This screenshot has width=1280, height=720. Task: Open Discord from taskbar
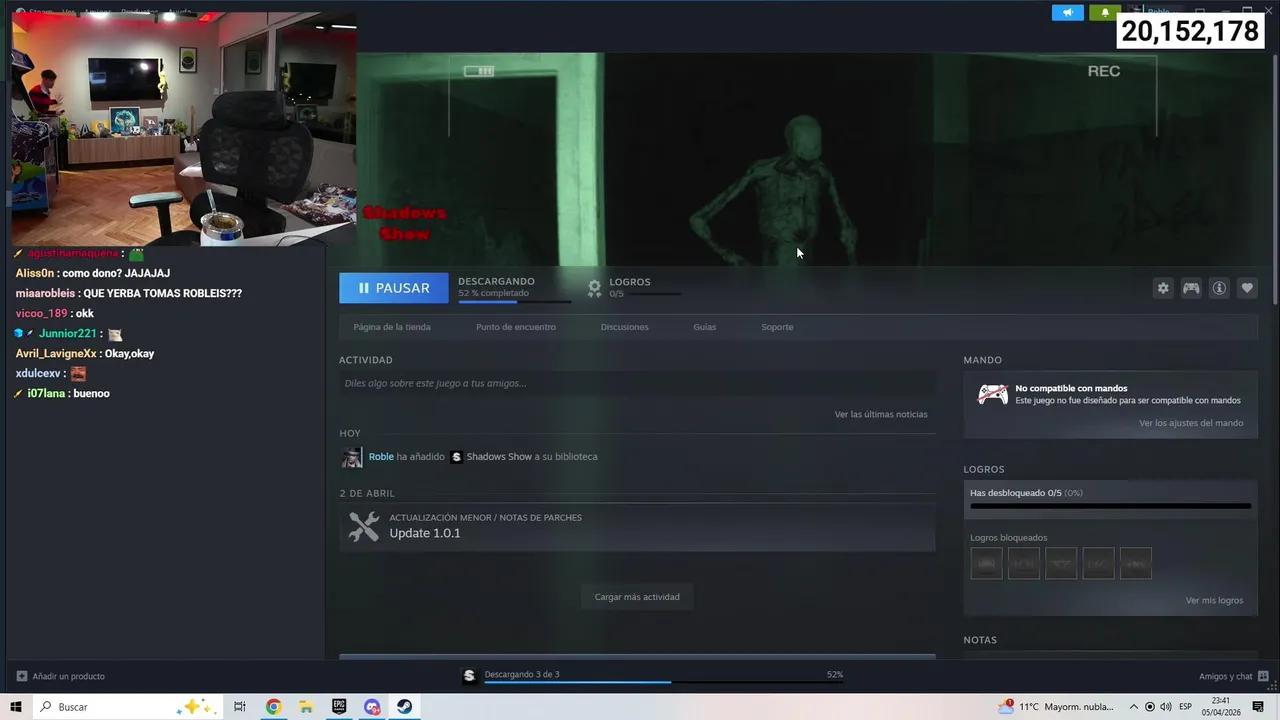tap(372, 707)
